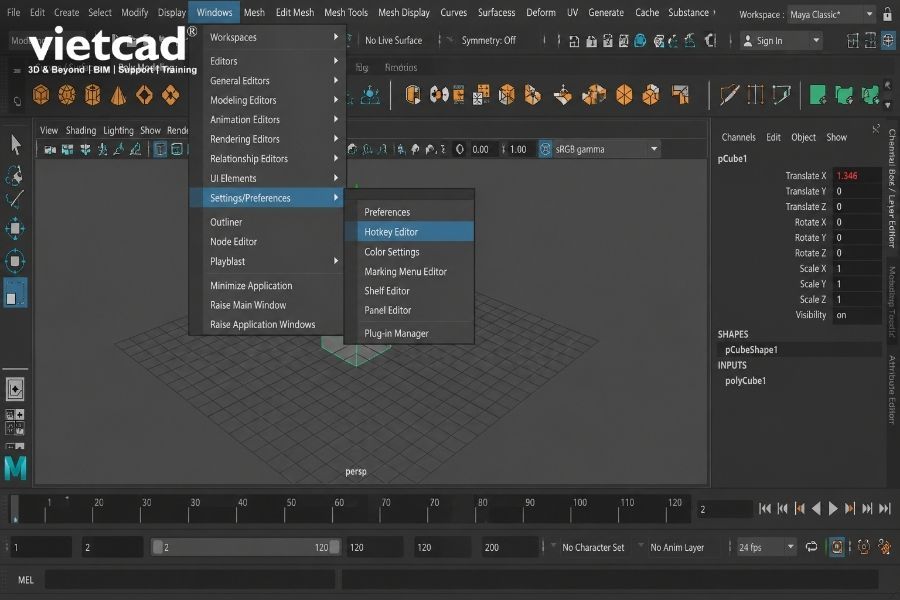
Task: Click the MEL command line input
Action: (189, 580)
